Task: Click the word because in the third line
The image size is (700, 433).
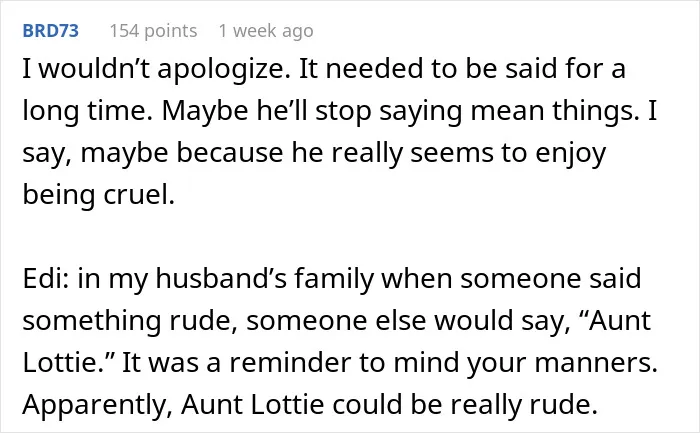Action: [230, 153]
